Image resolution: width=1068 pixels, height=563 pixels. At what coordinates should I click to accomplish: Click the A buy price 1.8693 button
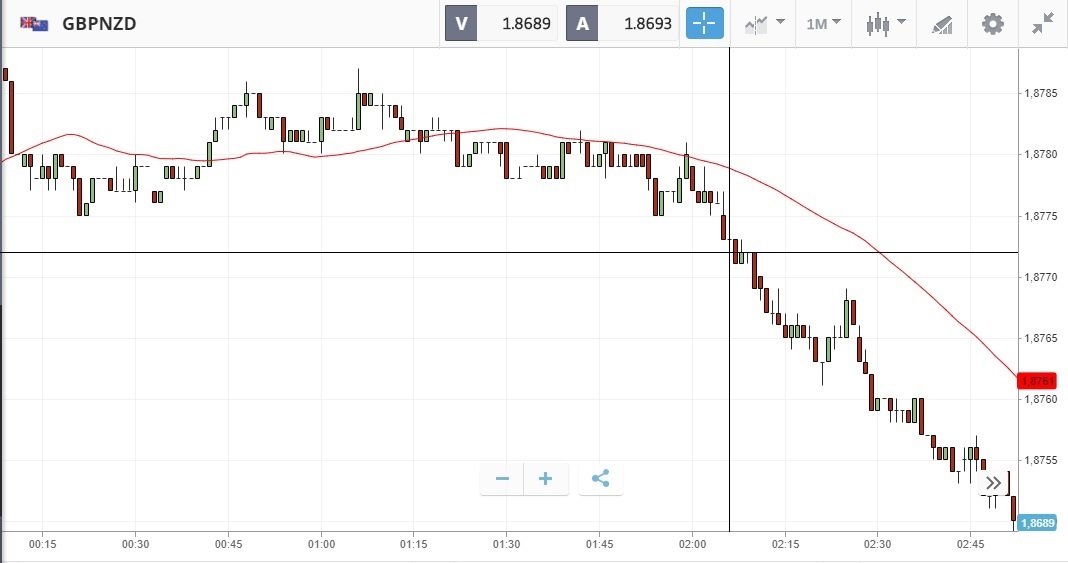(620, 23)
